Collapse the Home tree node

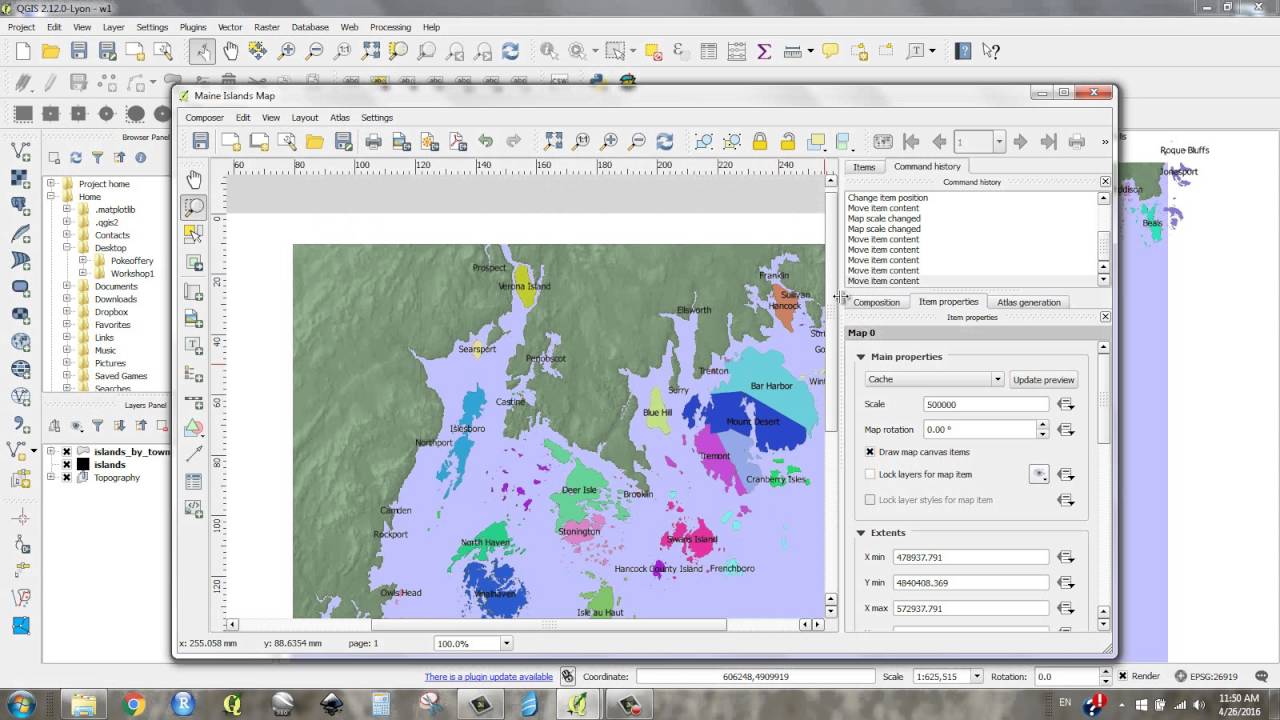coord(51,197)
